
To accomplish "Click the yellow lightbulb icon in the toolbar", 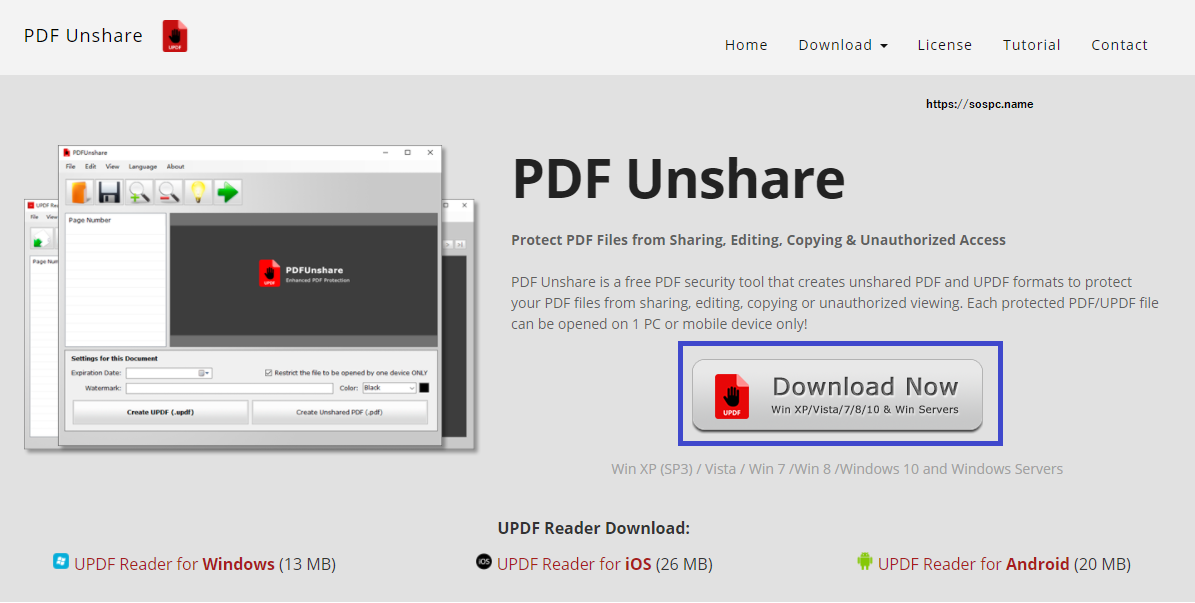I will point(198,192).
